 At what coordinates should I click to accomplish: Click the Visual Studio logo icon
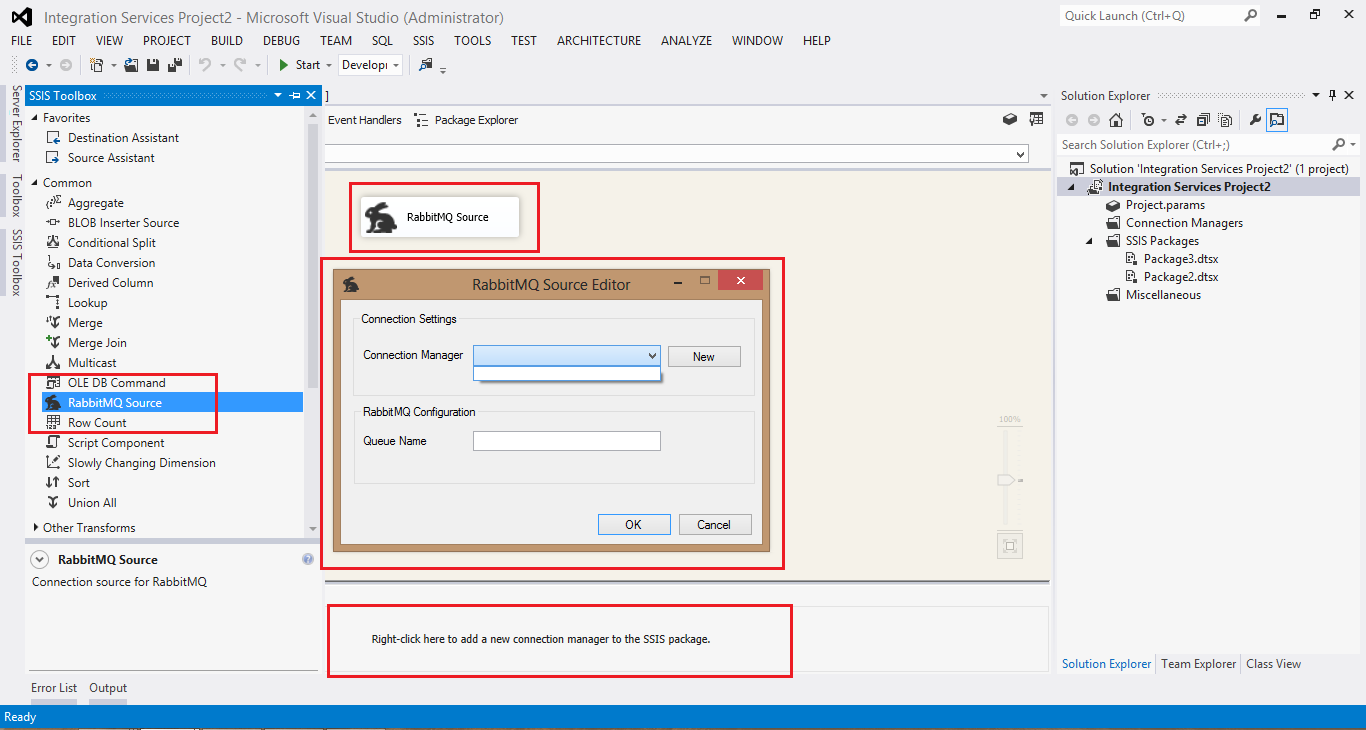[21, 17]
